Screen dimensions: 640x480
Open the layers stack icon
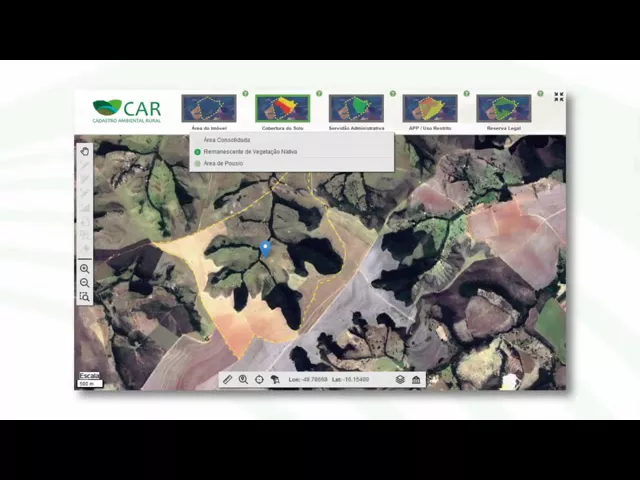pyautogui.click(x=400, y=380)
